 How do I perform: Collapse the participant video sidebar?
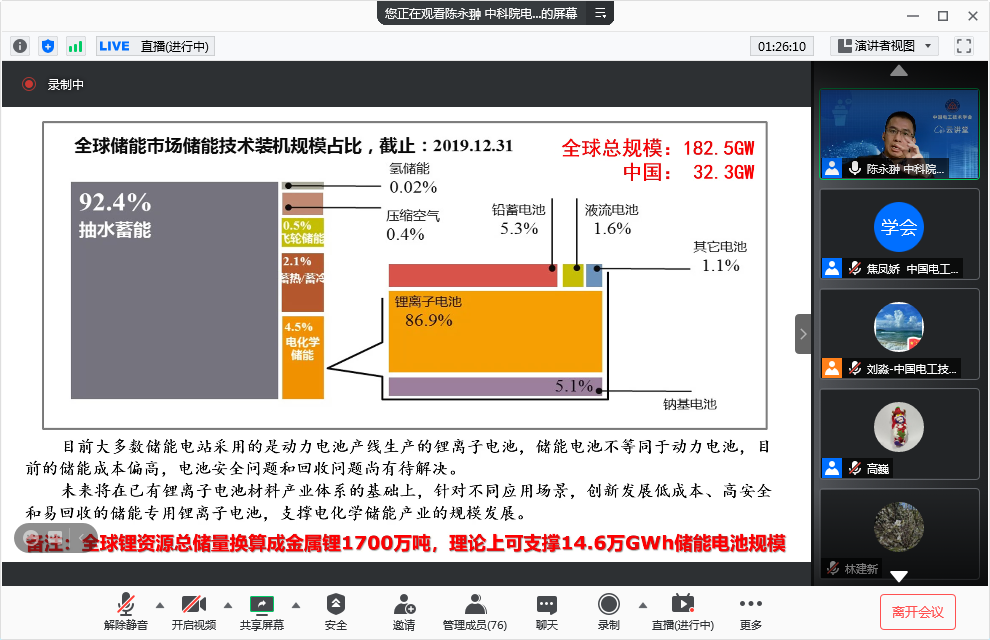(803, 334)
